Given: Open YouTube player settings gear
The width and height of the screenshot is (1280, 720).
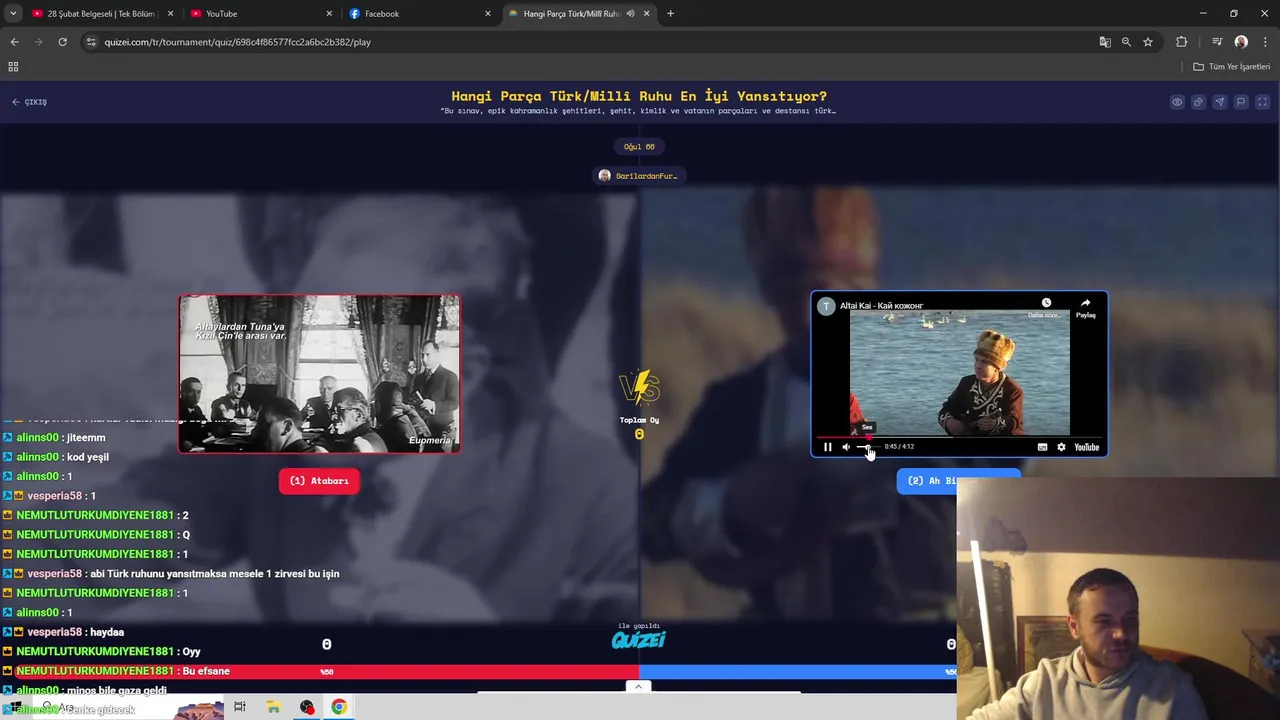Looking at the screenshot, I should coord(1061,447).
